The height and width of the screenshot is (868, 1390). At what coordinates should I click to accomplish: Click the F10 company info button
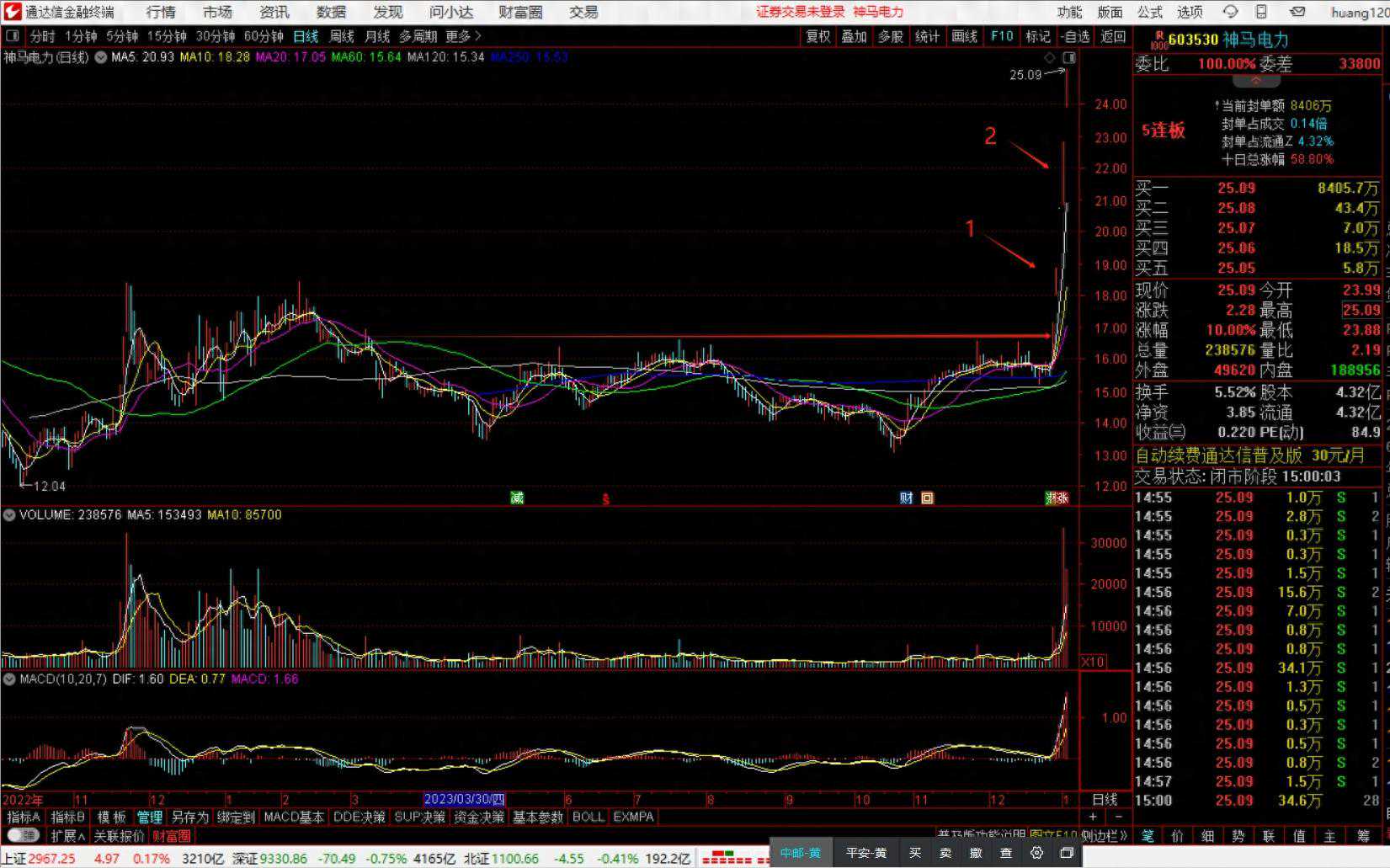pyautogui.click(x=1002, y=36)
